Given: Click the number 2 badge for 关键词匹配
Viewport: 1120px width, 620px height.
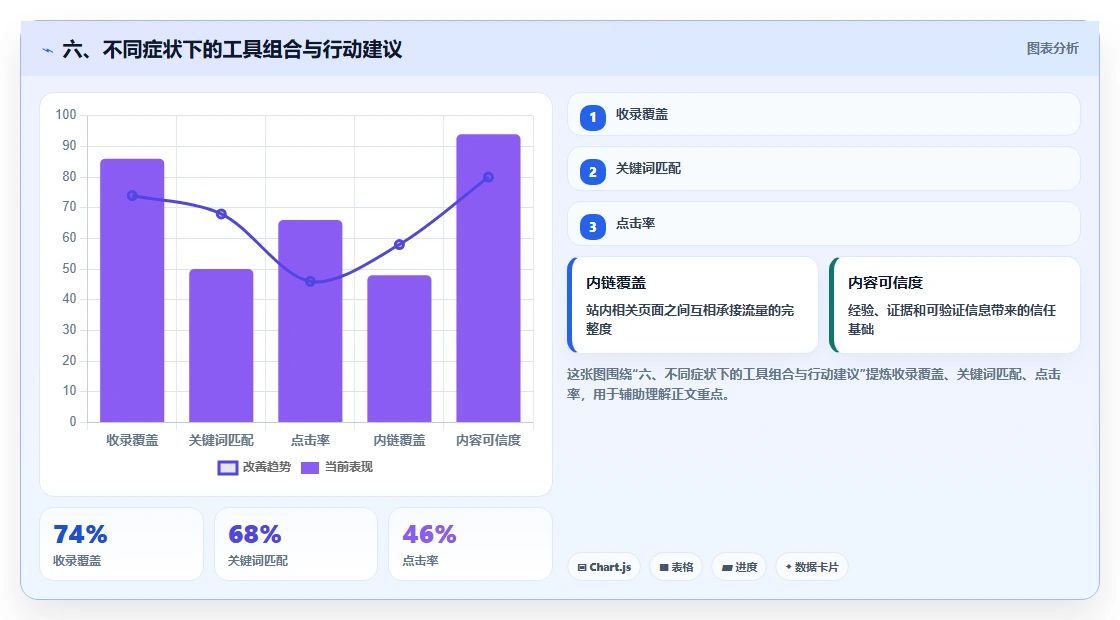Looking at the screenshot, I should 592,172.
